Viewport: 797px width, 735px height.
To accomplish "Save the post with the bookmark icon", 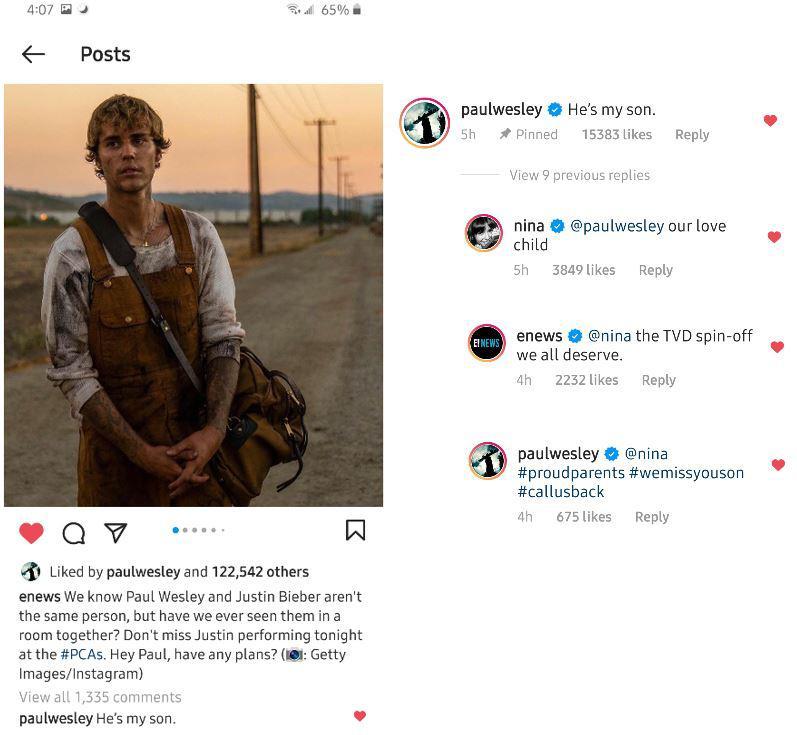I will pos(355,530).
